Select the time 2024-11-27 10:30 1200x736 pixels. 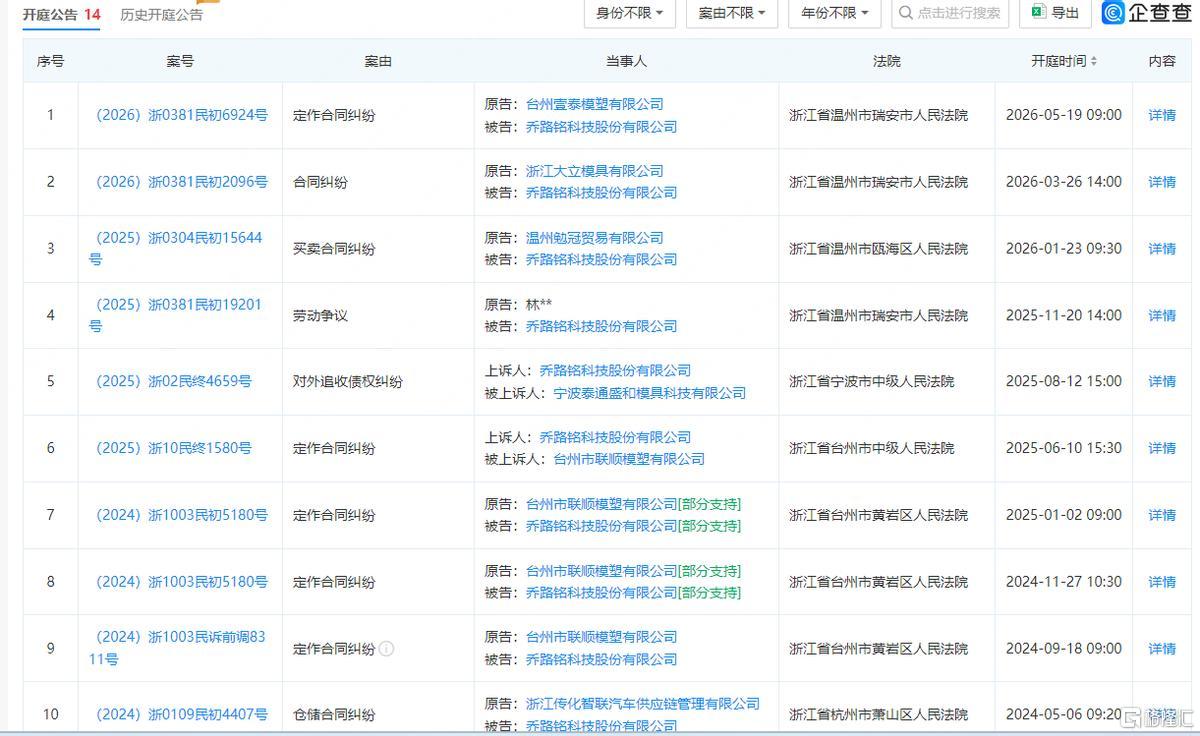[1064, 581]
